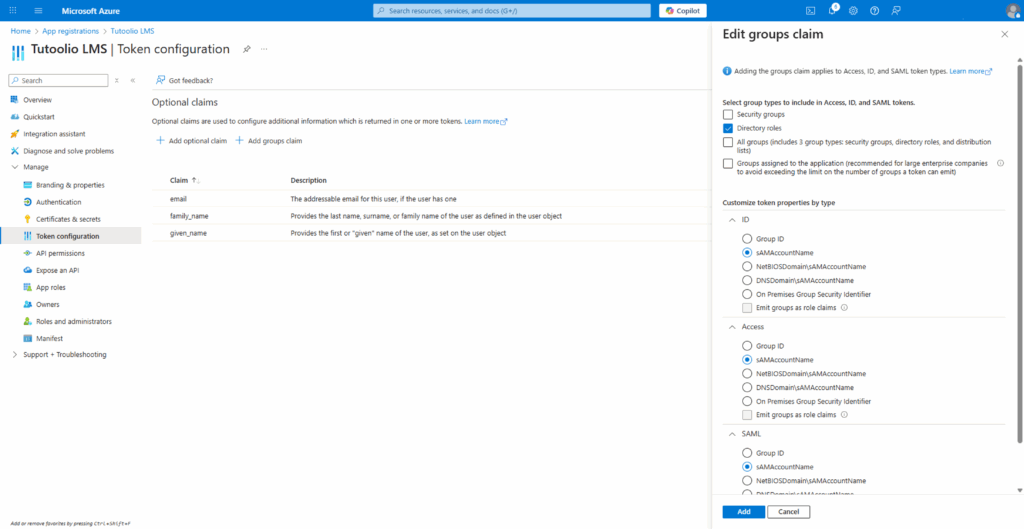1024x529 pixels.
Task: Click the Add button in panel
Action: (x=743, y=511)
